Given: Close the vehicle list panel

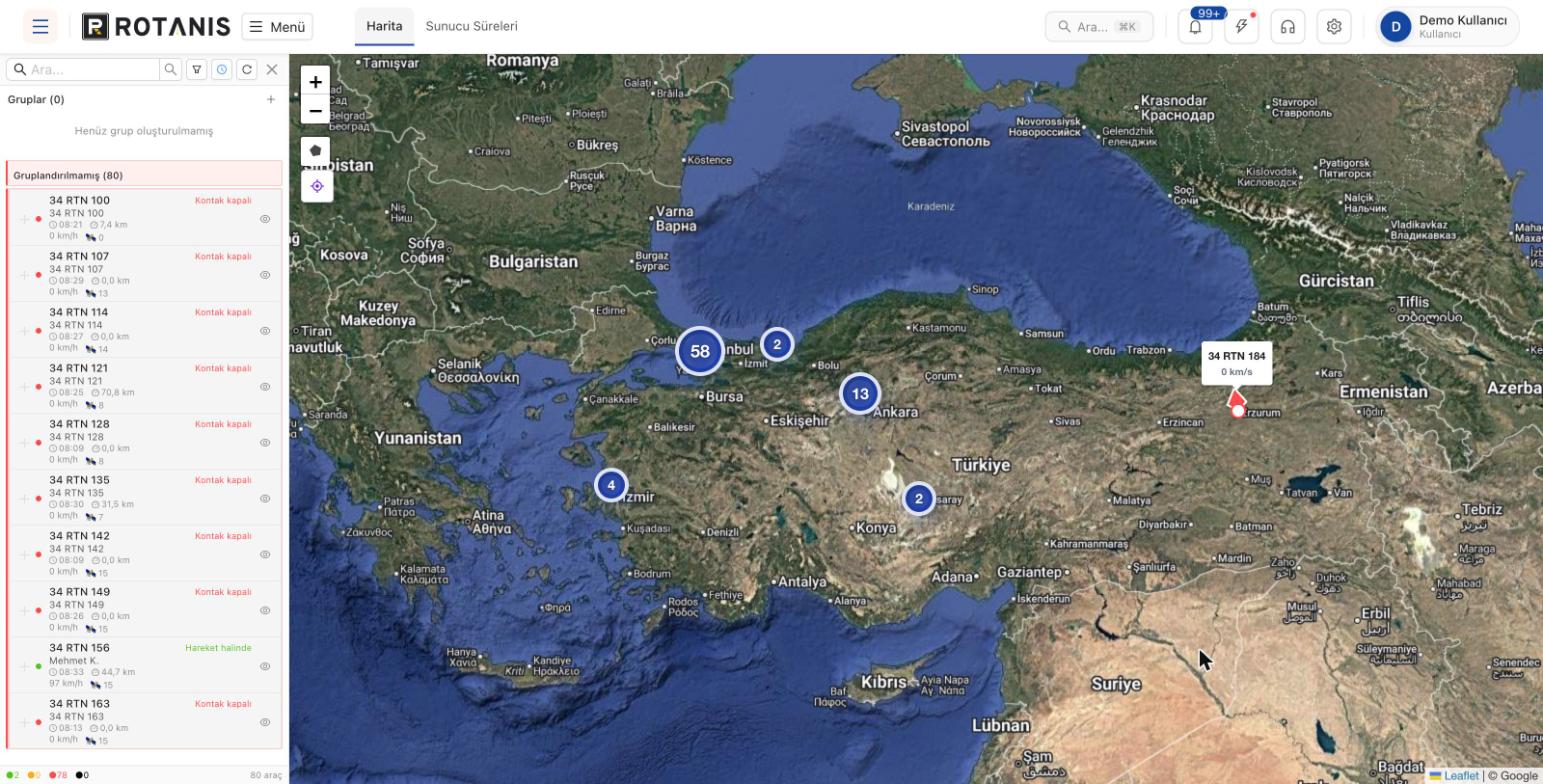Looking at the screenshot, I should pos(272,69).
